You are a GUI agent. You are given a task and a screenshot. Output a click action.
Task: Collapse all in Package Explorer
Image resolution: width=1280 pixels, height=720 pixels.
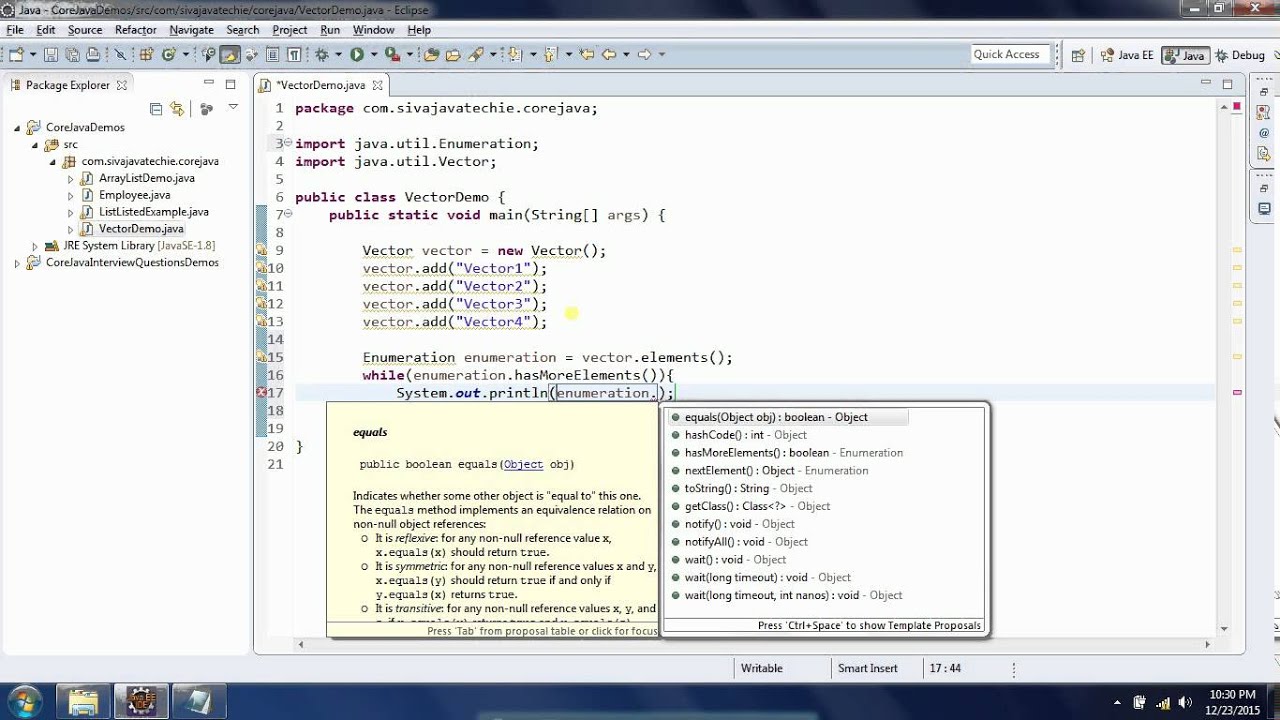click(156, 108)
